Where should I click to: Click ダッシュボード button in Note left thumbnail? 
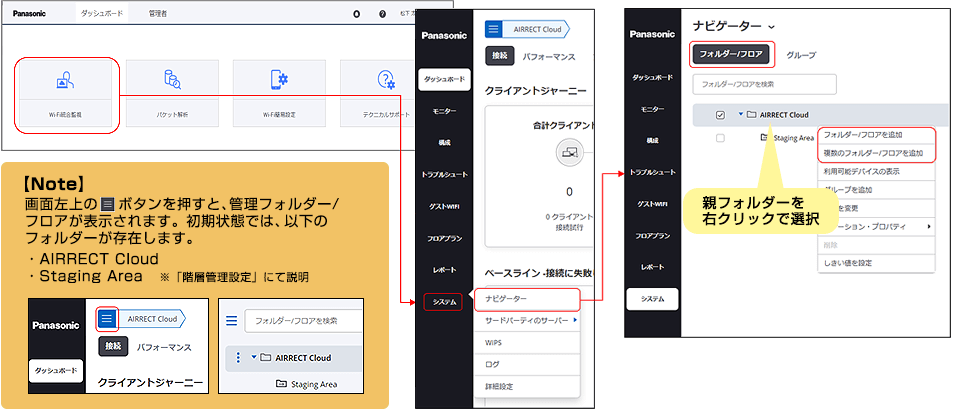point(56,371)
